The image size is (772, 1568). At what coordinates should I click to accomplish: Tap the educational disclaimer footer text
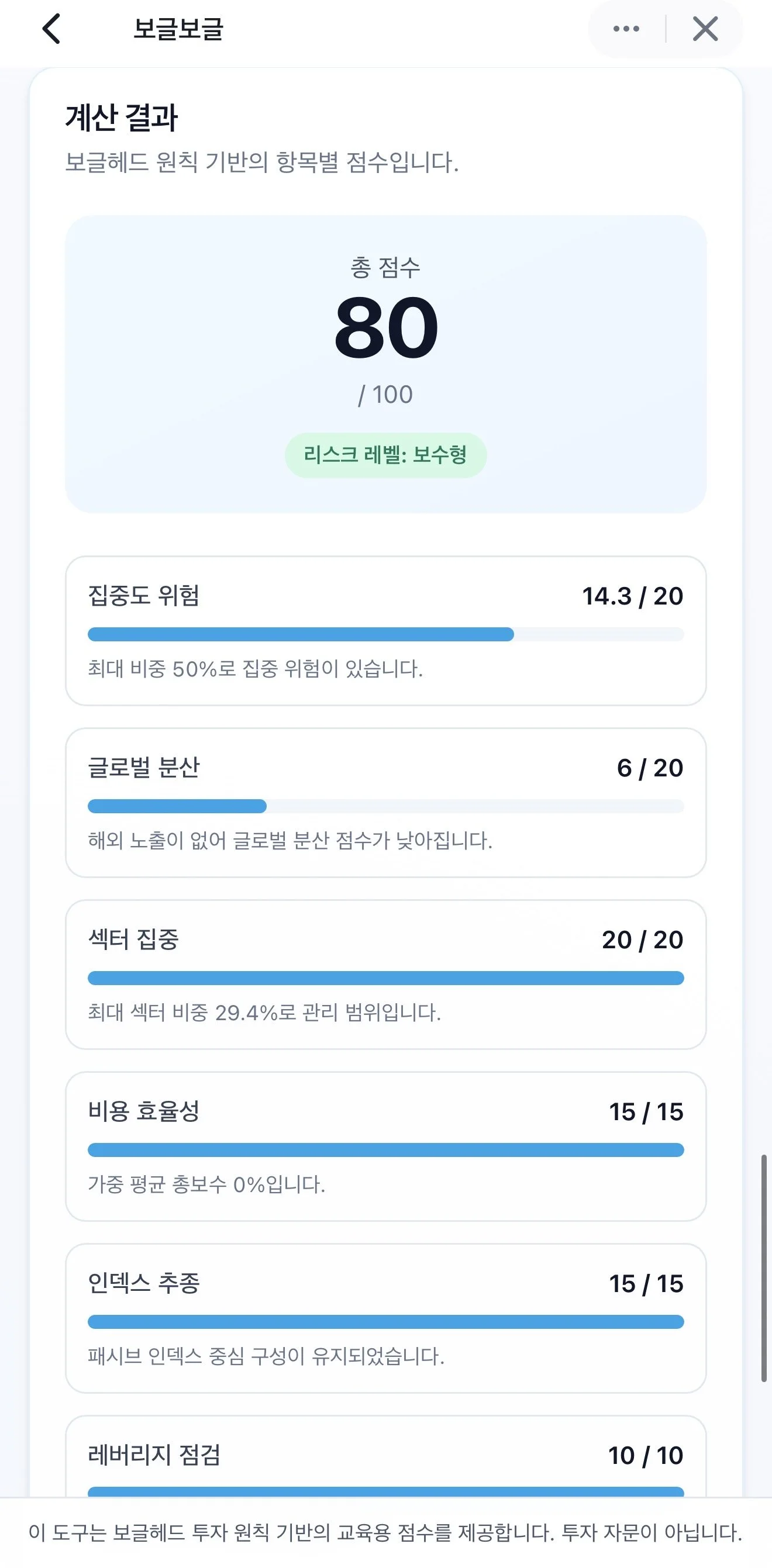point(385,1533)
